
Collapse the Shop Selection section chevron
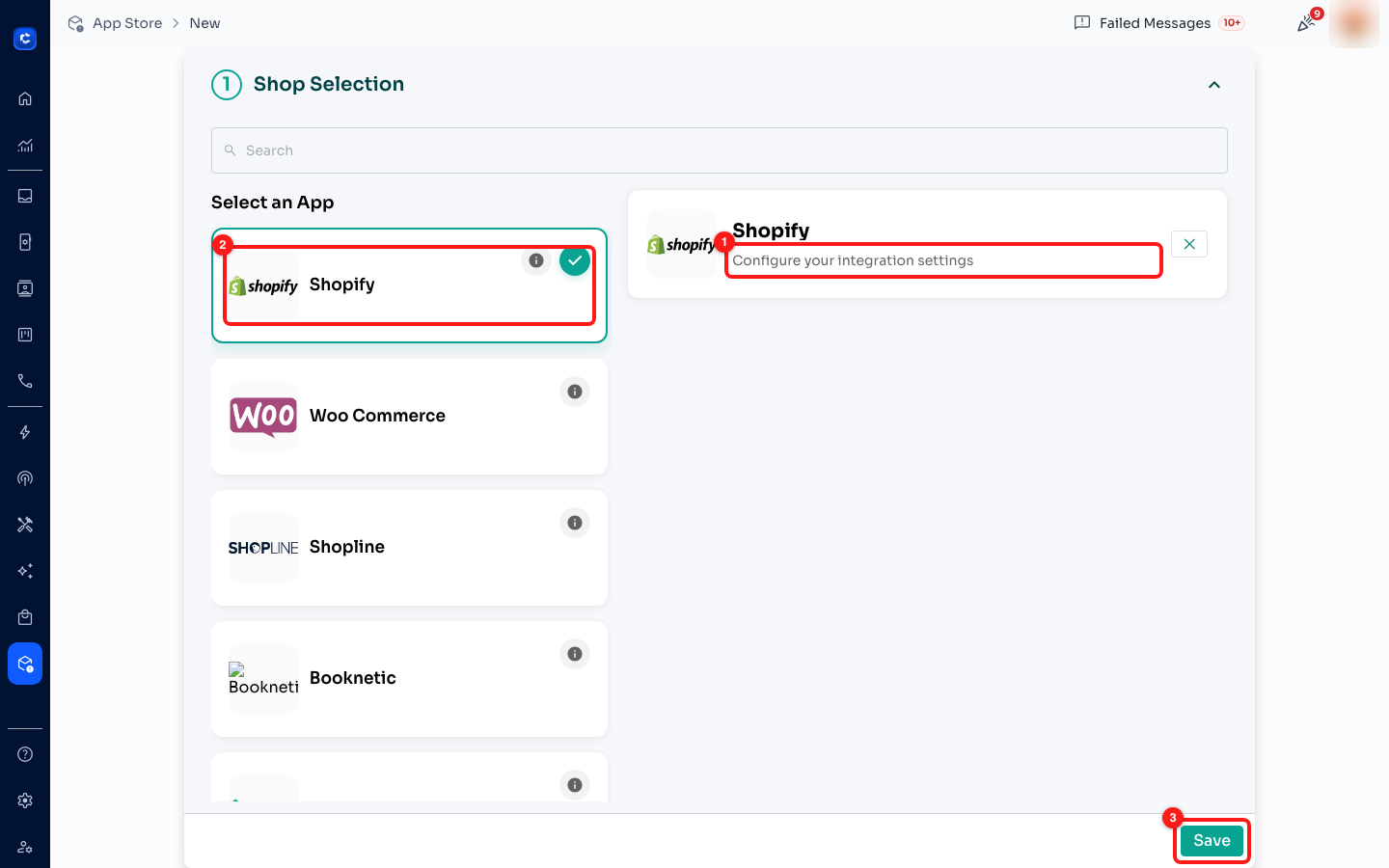pos(1214,85)
